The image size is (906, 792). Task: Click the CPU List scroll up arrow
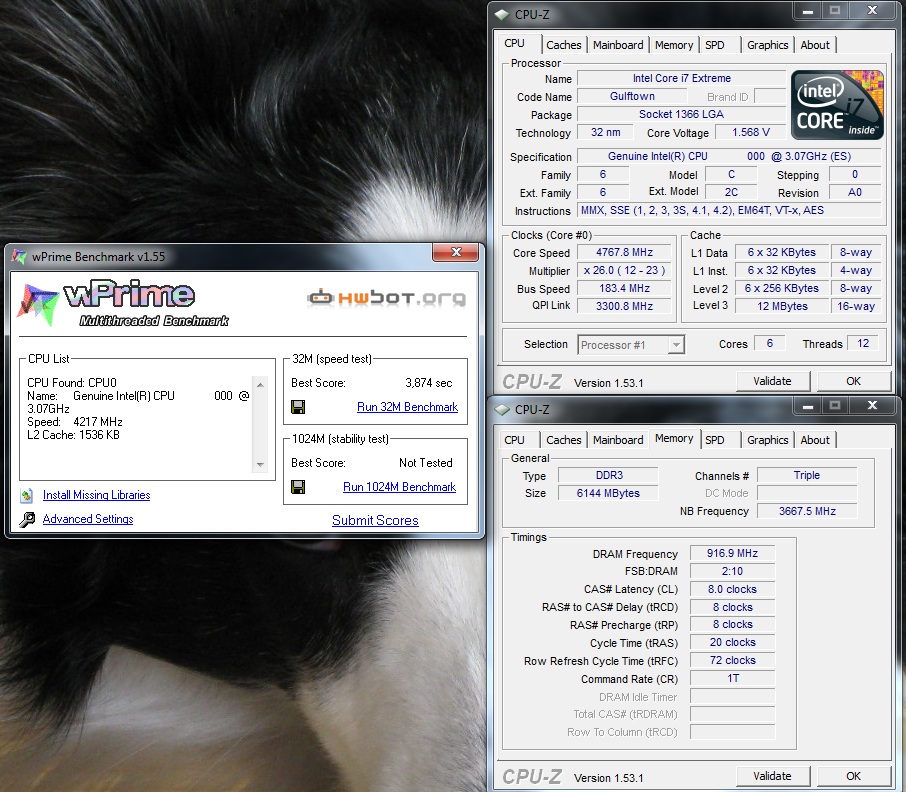(261, 385)
